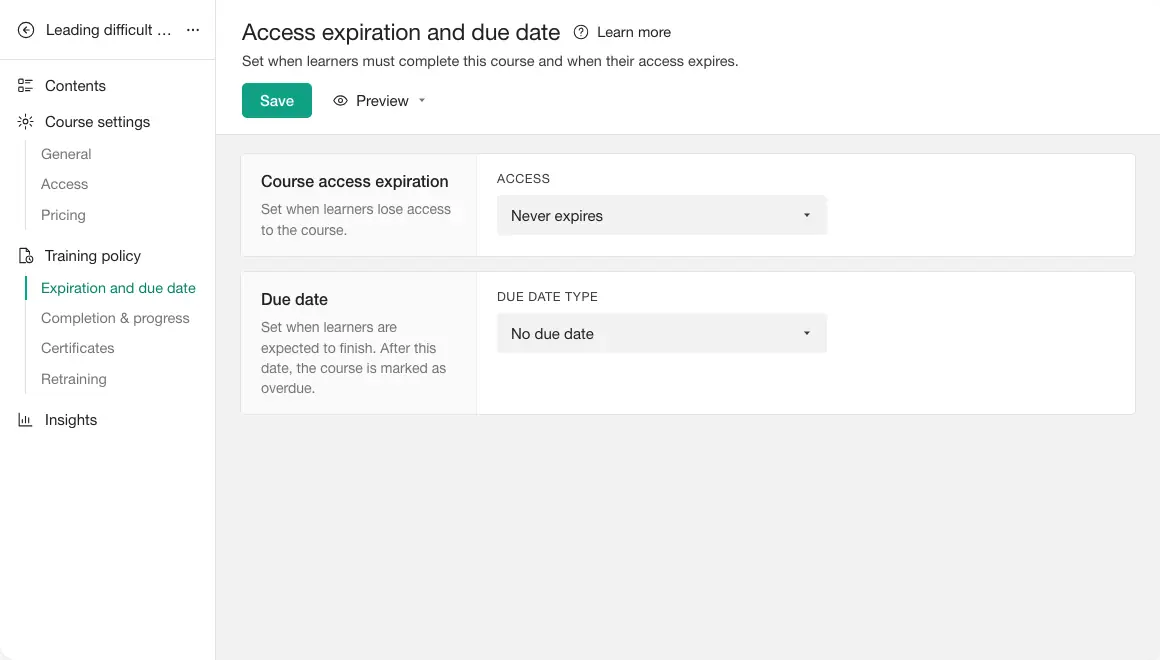Expand the Preview dropdown arrow

coord(422,101)
